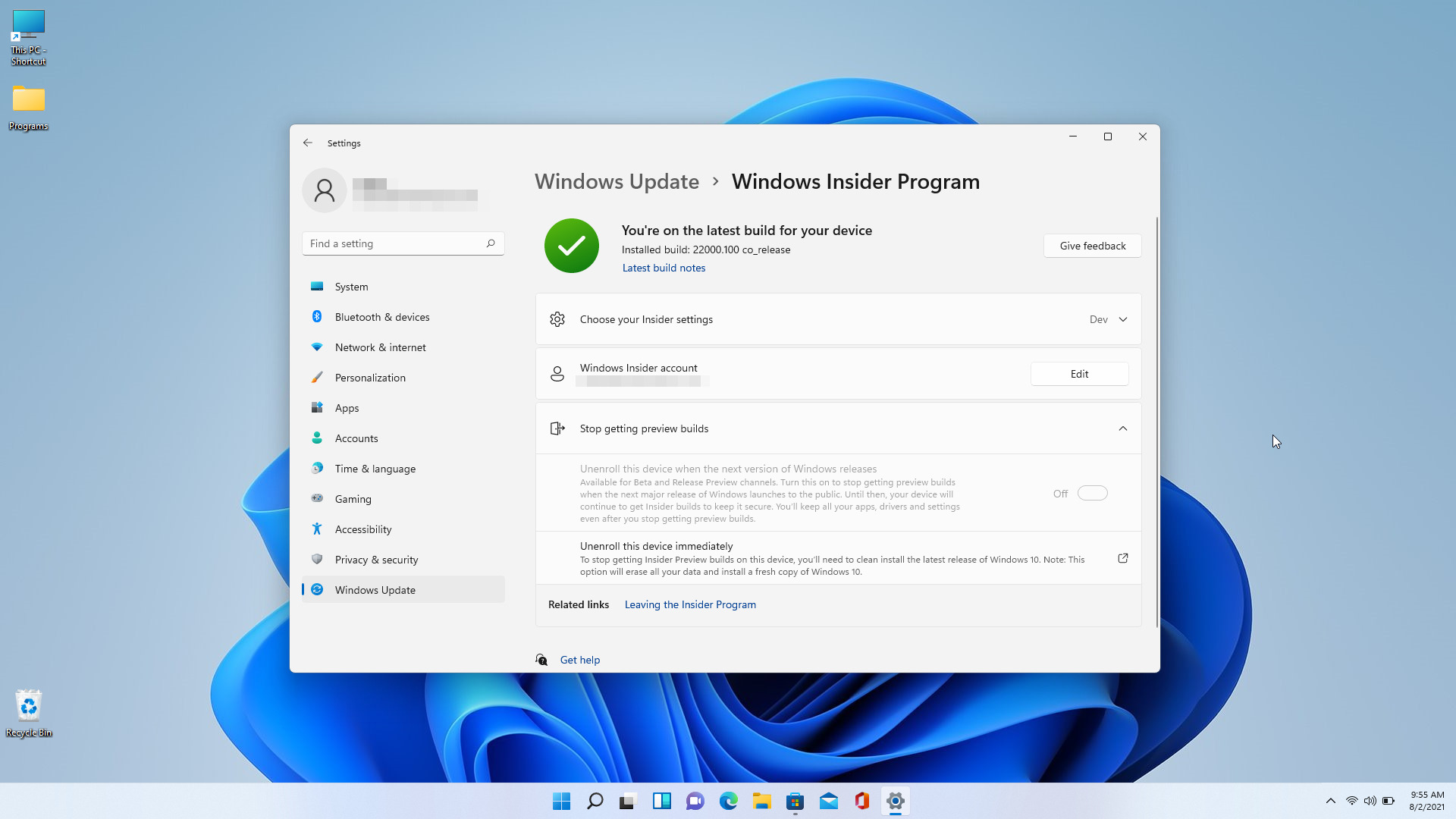Open Unenroll this device immediately external link
The width and height of the screenshot is (1456, 819).
(1123, 558)
